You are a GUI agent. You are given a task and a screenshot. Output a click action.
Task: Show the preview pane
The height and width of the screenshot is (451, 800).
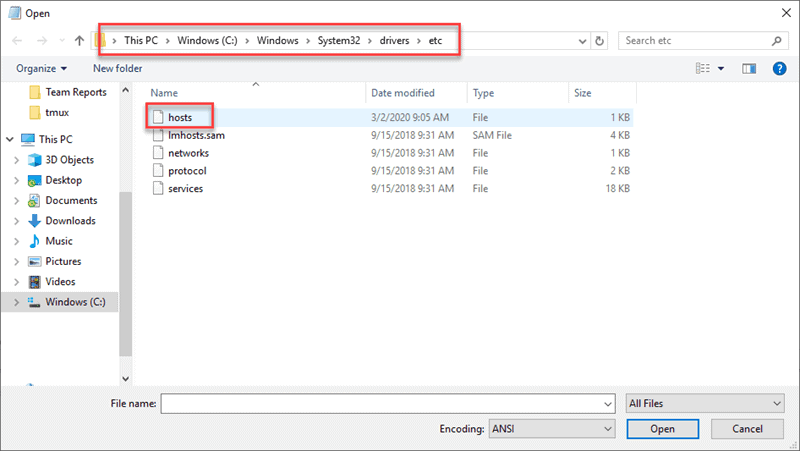coord(749,68)
